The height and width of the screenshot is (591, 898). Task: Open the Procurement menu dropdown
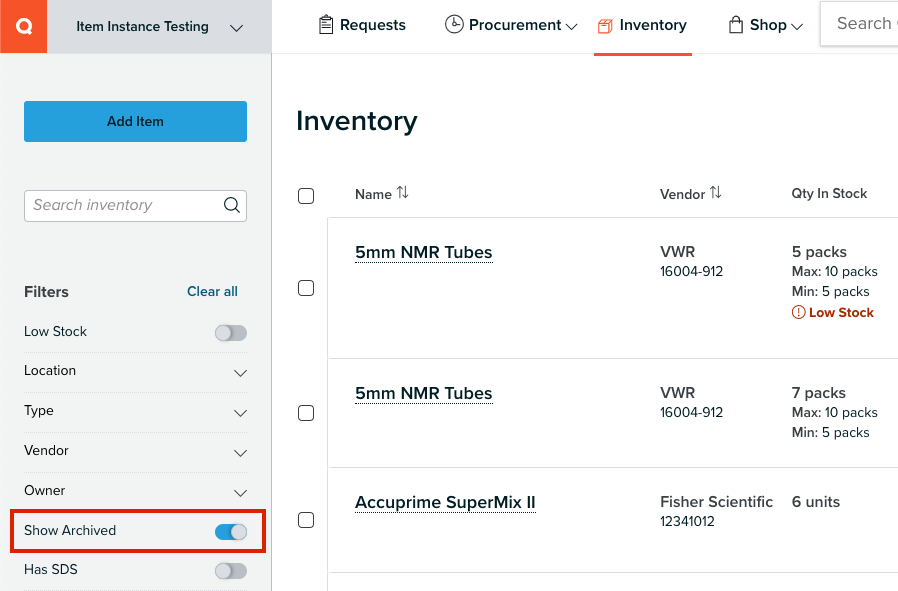click(511, 25)
